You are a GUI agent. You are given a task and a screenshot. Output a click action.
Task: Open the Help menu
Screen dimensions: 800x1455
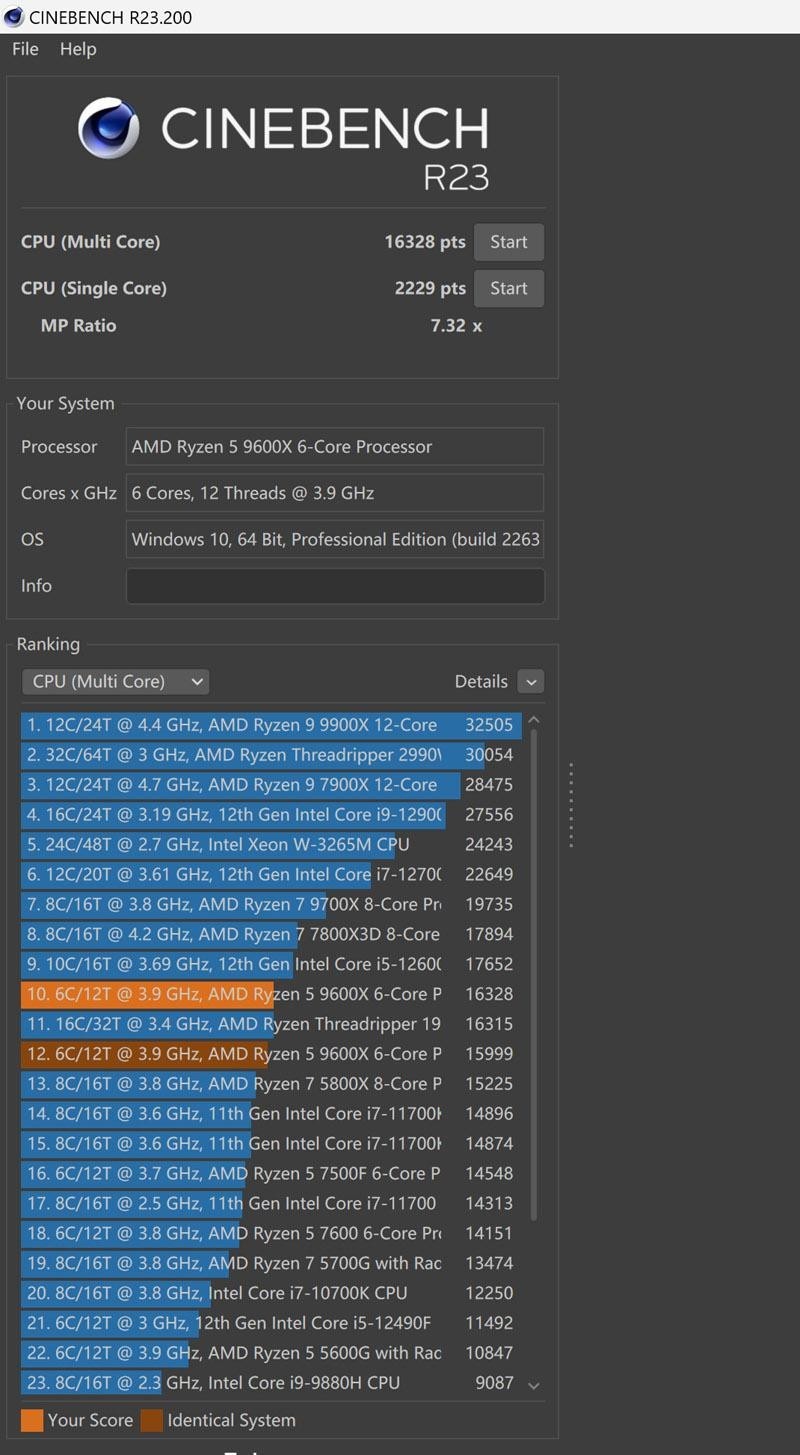(x=77, y=49)
